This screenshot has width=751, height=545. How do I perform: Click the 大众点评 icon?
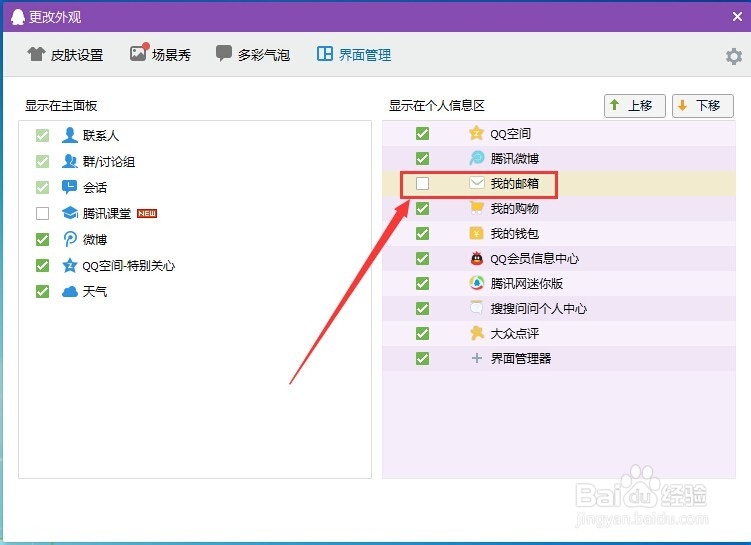(476, 332)
